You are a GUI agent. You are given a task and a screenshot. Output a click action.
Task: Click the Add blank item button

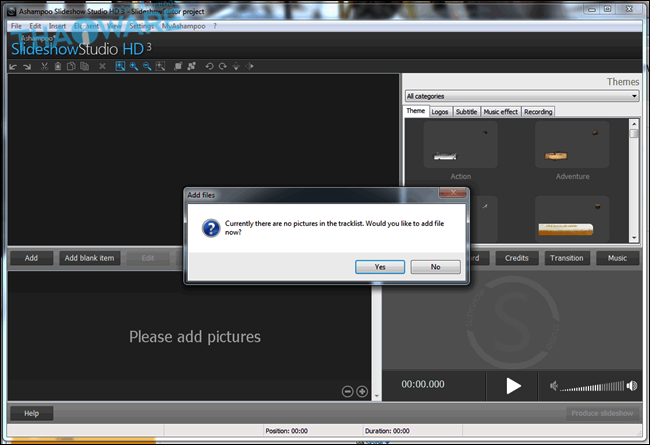(90, 258)
